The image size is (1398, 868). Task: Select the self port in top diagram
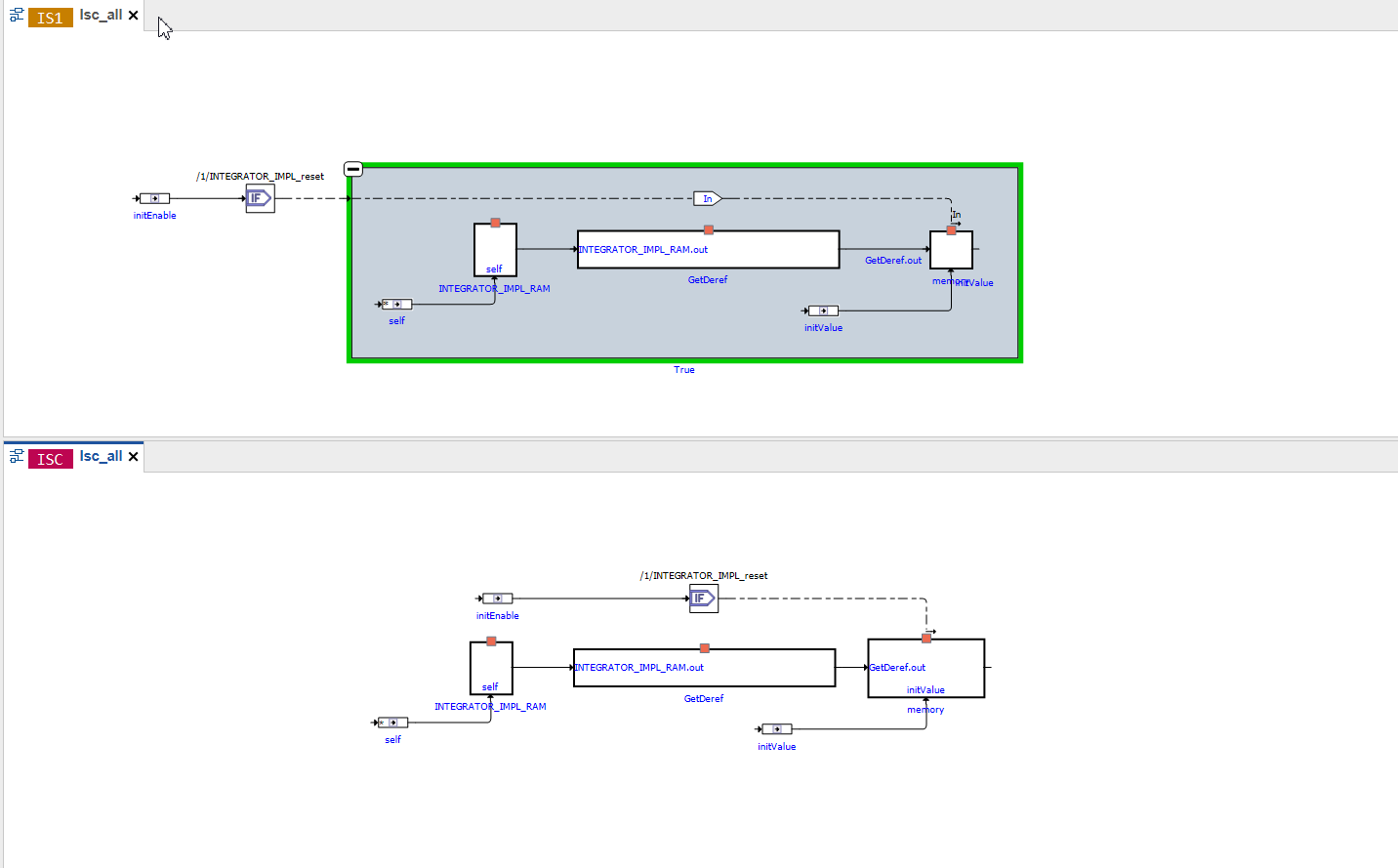[396, 305]
